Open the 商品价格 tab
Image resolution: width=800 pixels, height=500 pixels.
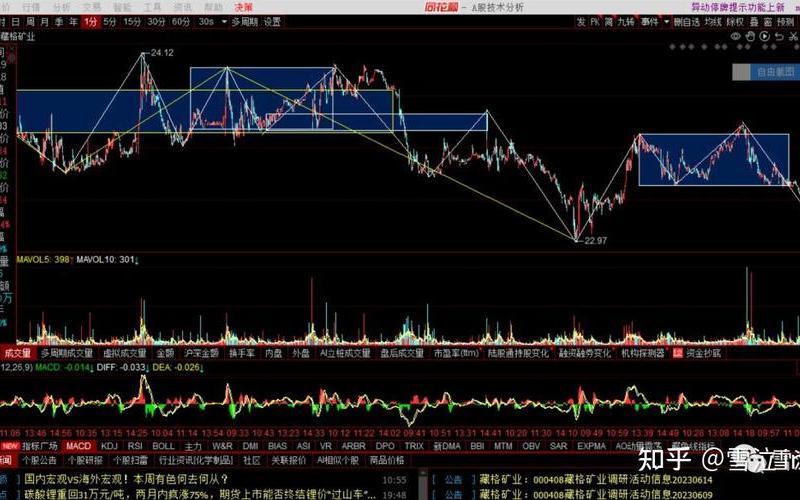point(387,461)
